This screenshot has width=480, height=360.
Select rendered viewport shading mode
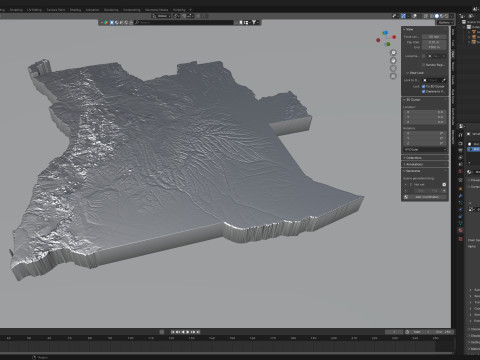tap(447, 16)
